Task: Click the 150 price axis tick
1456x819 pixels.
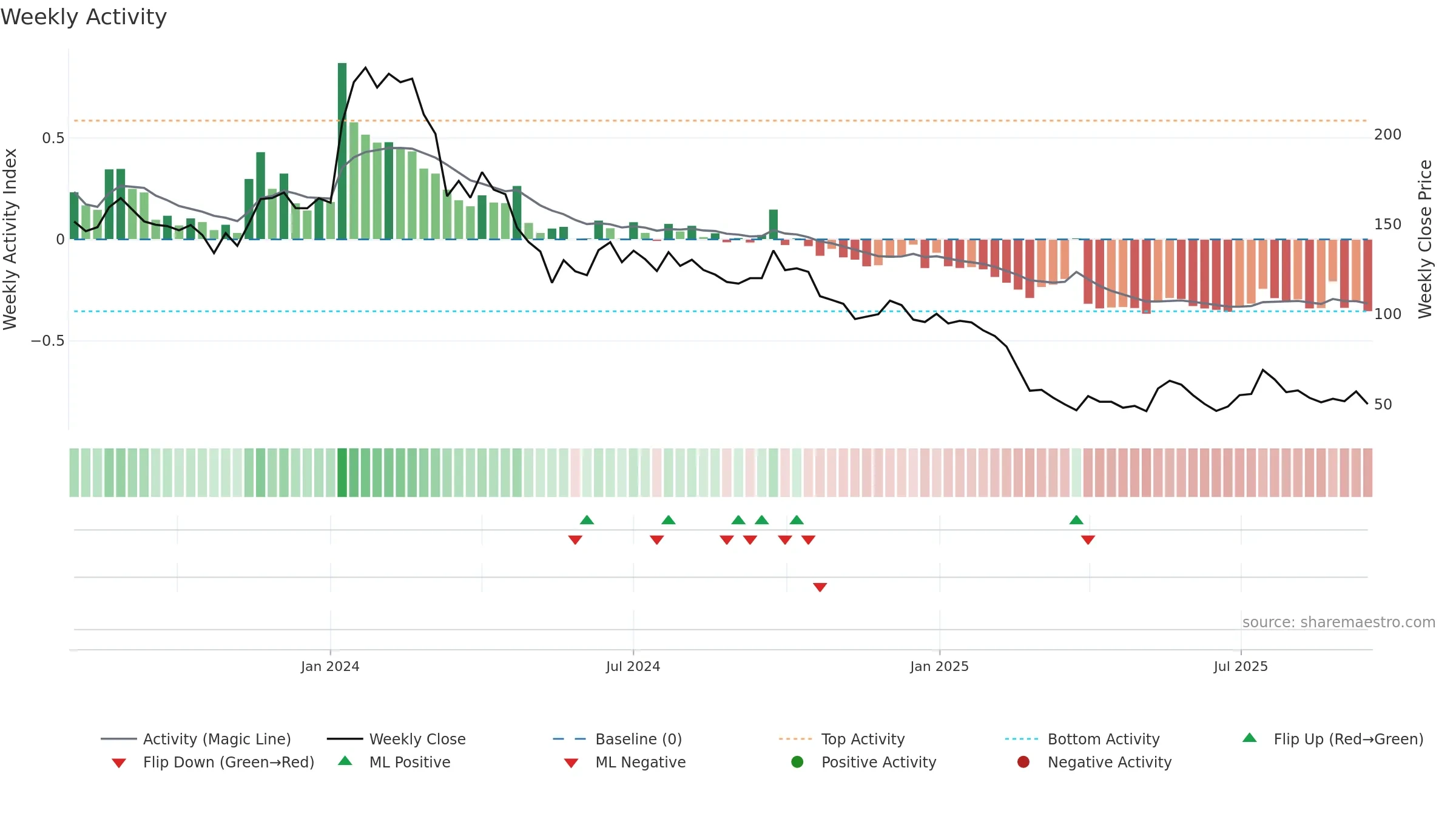Action: point(1387,224)
